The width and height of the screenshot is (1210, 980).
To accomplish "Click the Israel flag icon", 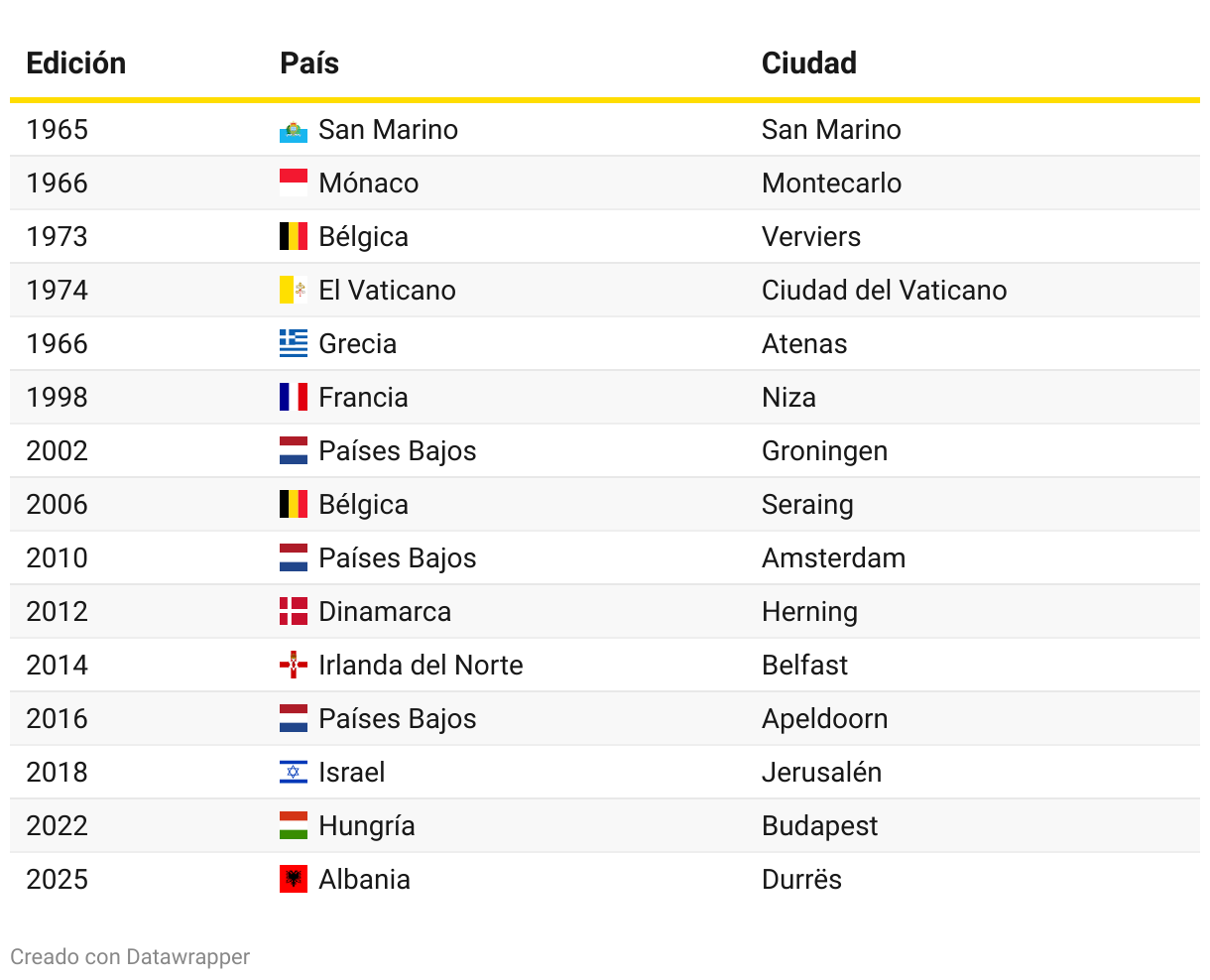I will [294, 773].
